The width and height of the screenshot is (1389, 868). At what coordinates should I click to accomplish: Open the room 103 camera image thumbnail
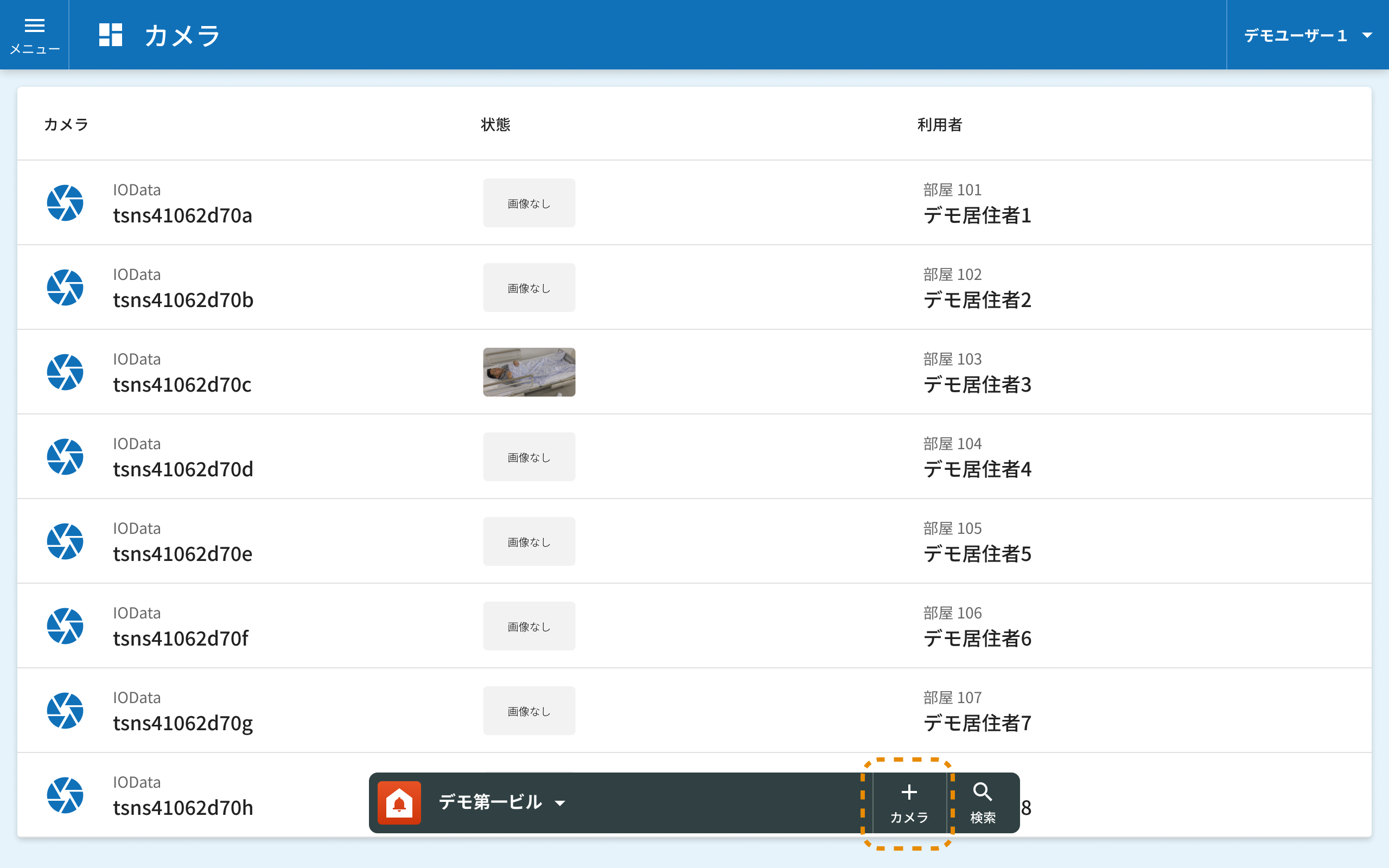pyautogui.click(x=528, y=372)
